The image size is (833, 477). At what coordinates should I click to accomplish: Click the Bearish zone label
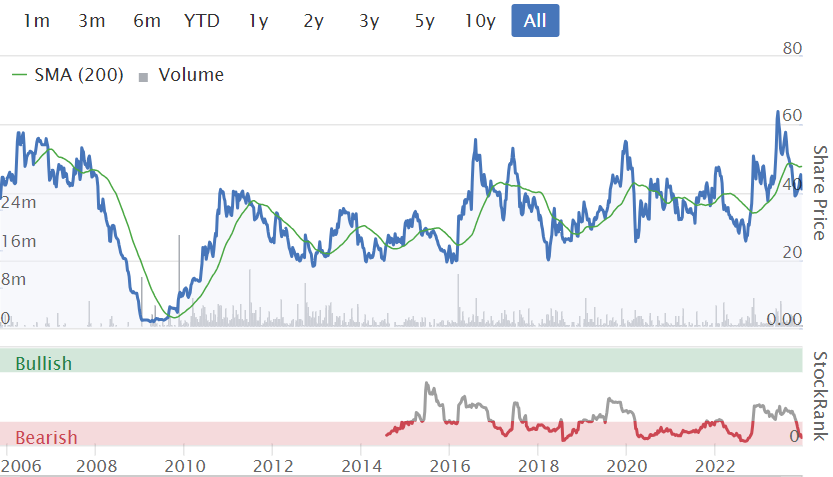tap(46, 438)
